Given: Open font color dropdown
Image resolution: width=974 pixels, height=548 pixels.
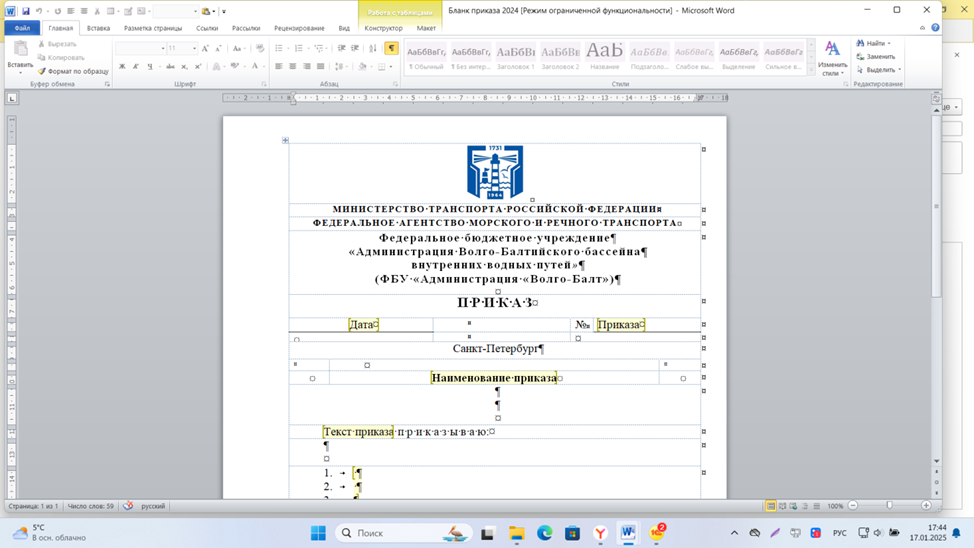Looking at the screenshot, I should [x=263, y=66].
